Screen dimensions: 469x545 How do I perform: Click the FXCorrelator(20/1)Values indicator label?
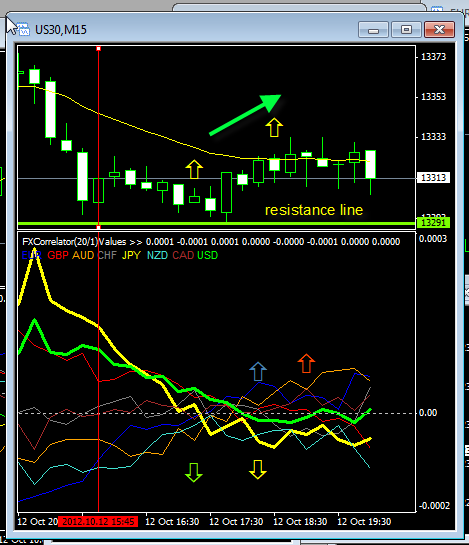74,242
